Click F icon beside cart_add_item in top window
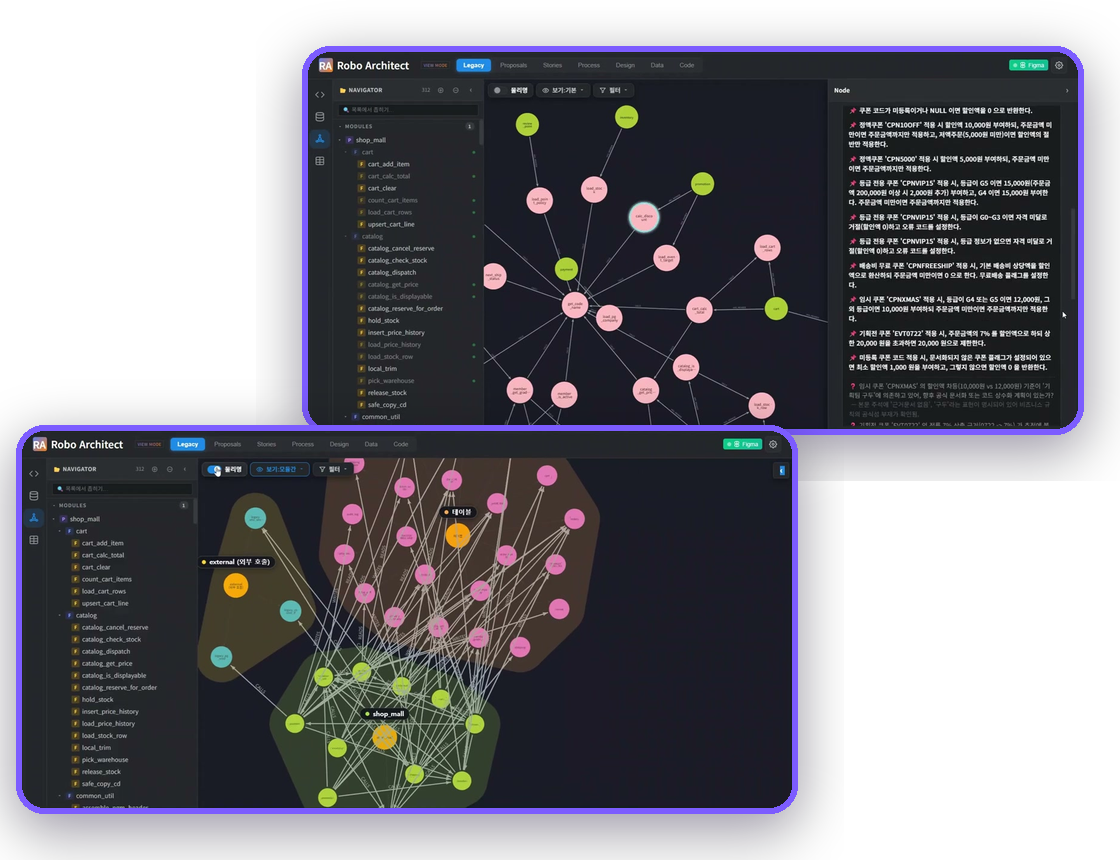Image resolution: width=1120 pixels, height=860 pixels. [x=361, y=164]
